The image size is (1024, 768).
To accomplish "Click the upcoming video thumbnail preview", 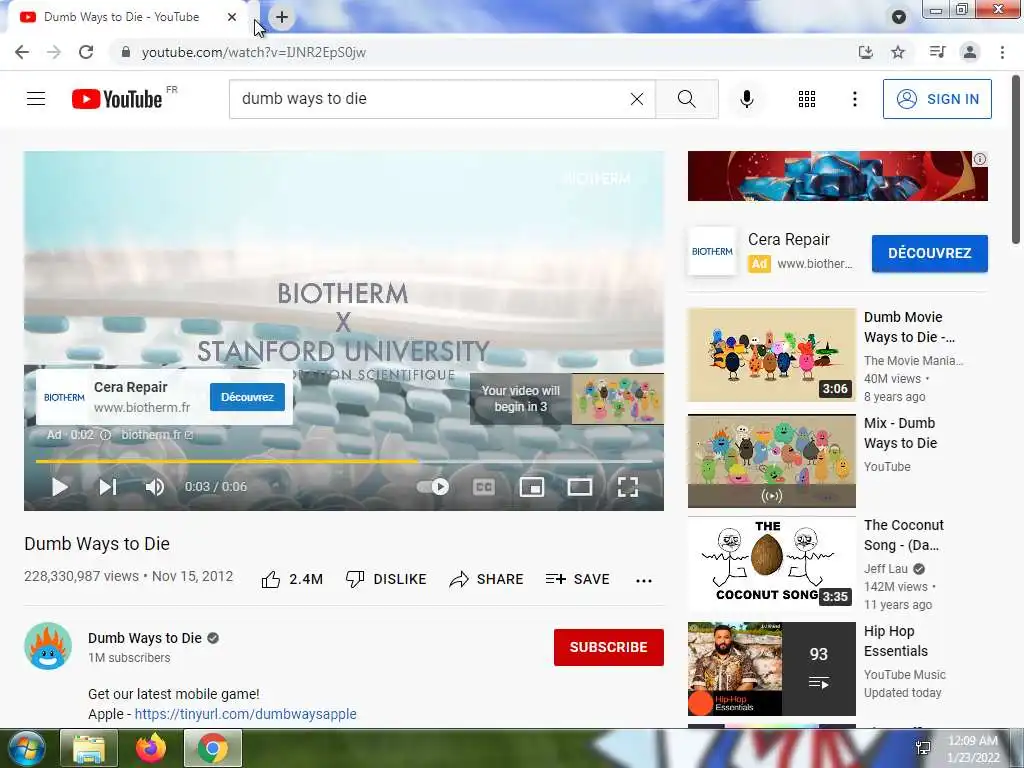I will (618, 399).
